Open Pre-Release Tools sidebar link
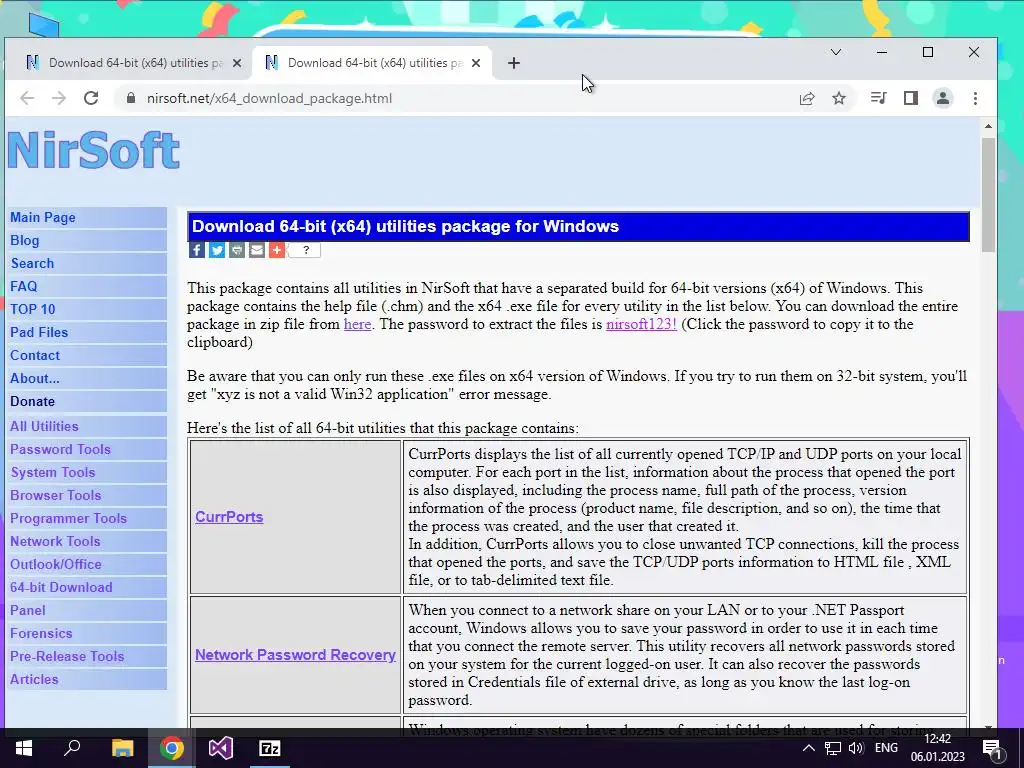 click(67, 656)
